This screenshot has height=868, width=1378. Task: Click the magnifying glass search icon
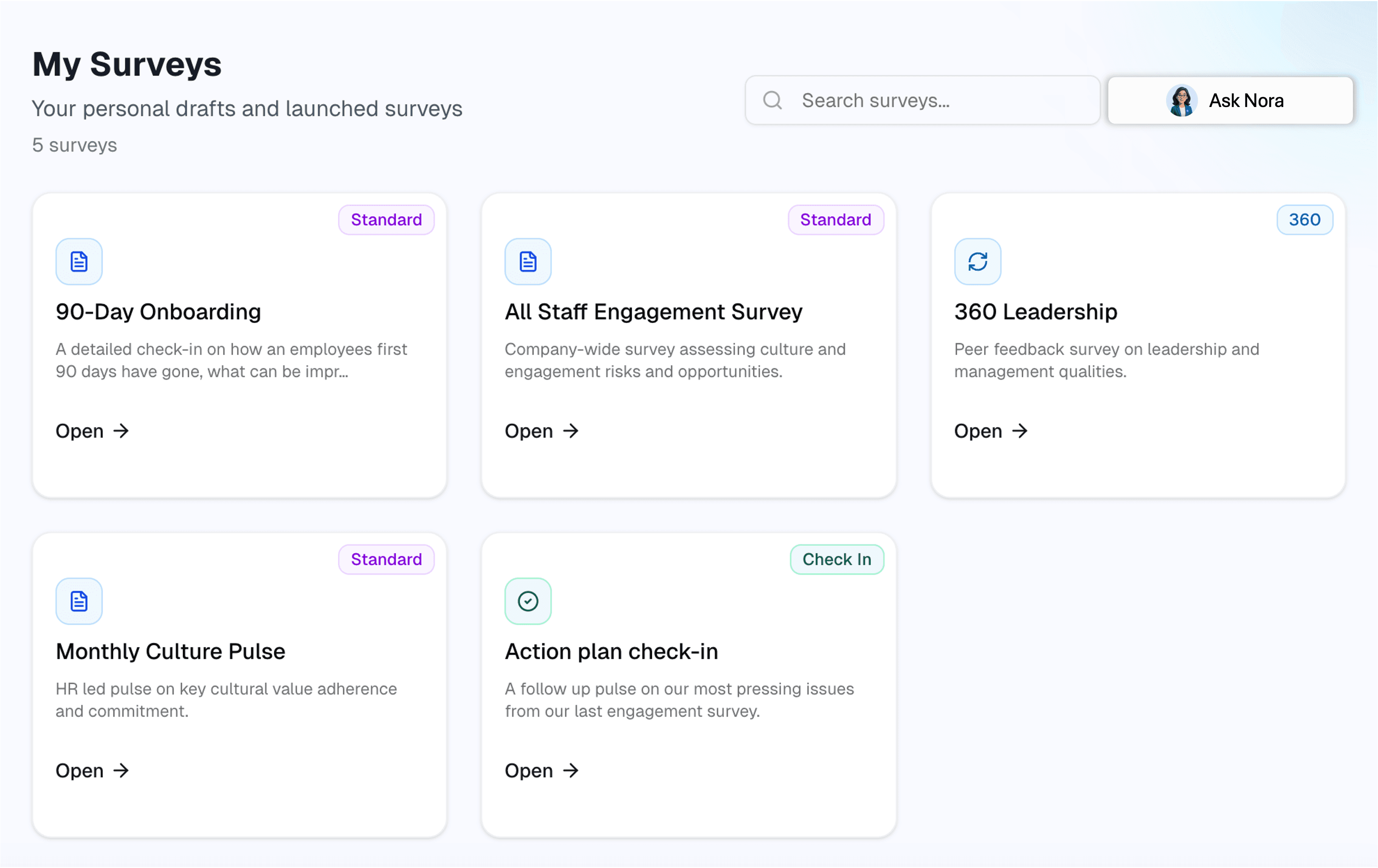(772, 100)
